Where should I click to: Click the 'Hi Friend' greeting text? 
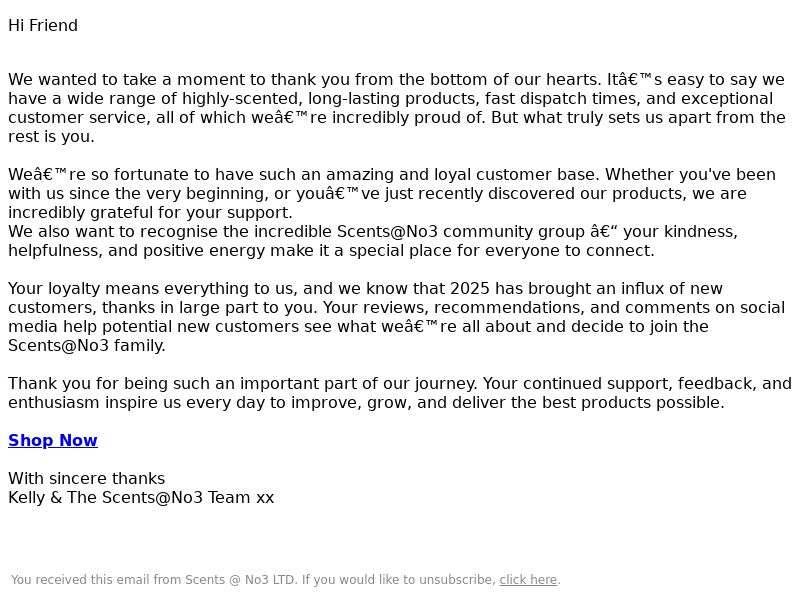point(43,26)
